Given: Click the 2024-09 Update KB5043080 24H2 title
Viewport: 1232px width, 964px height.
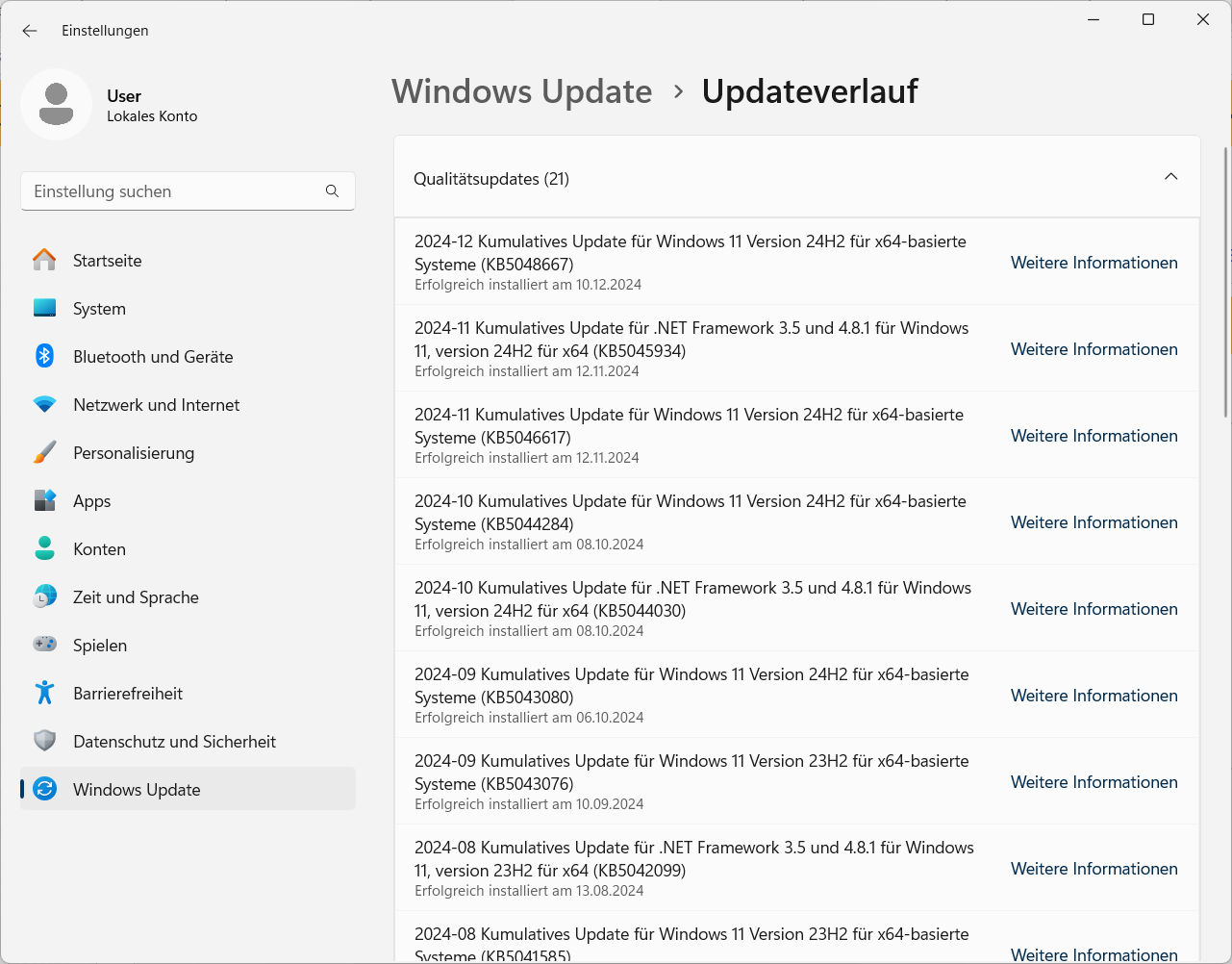Looking at the screenshot, I should coord(691,686).
